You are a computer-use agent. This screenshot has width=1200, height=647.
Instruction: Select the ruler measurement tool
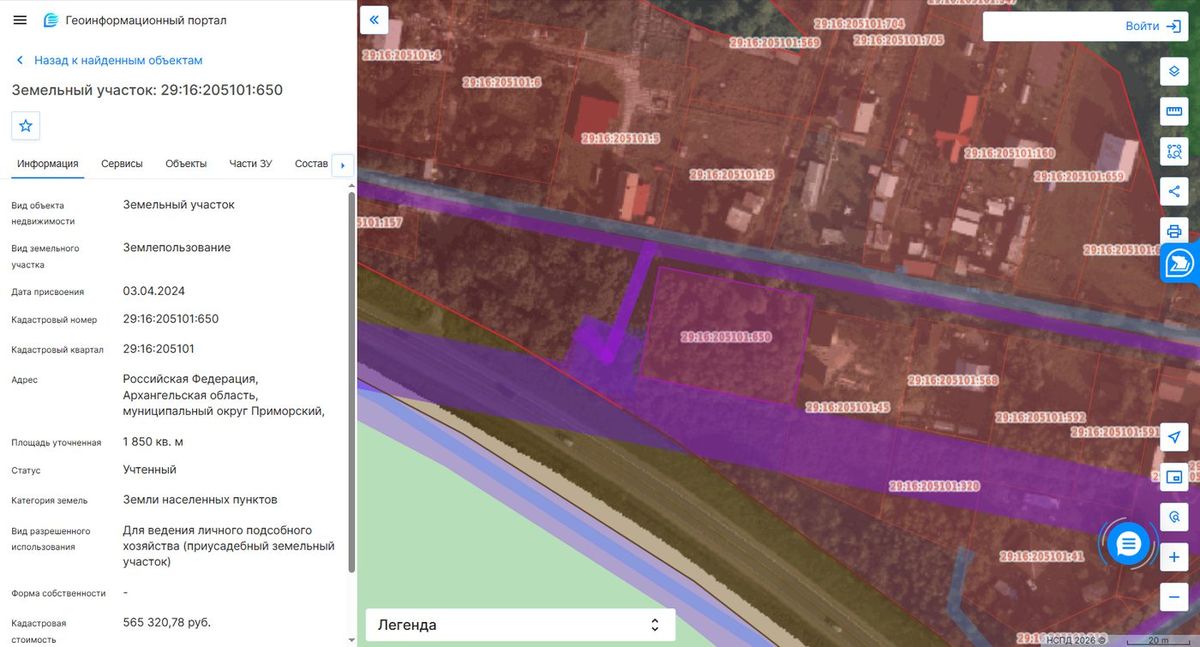pyautogui.click(x=1174, y=112)
